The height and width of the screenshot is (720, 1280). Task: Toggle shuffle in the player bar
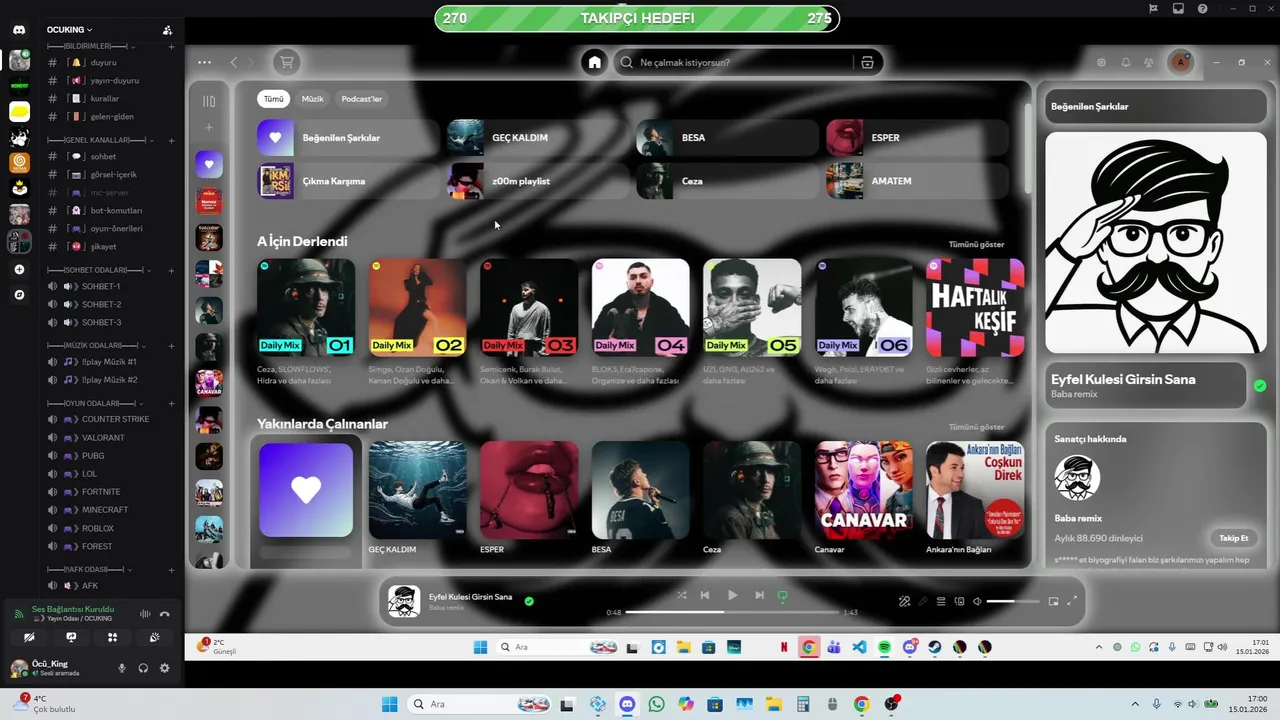[x=681, y=595]
